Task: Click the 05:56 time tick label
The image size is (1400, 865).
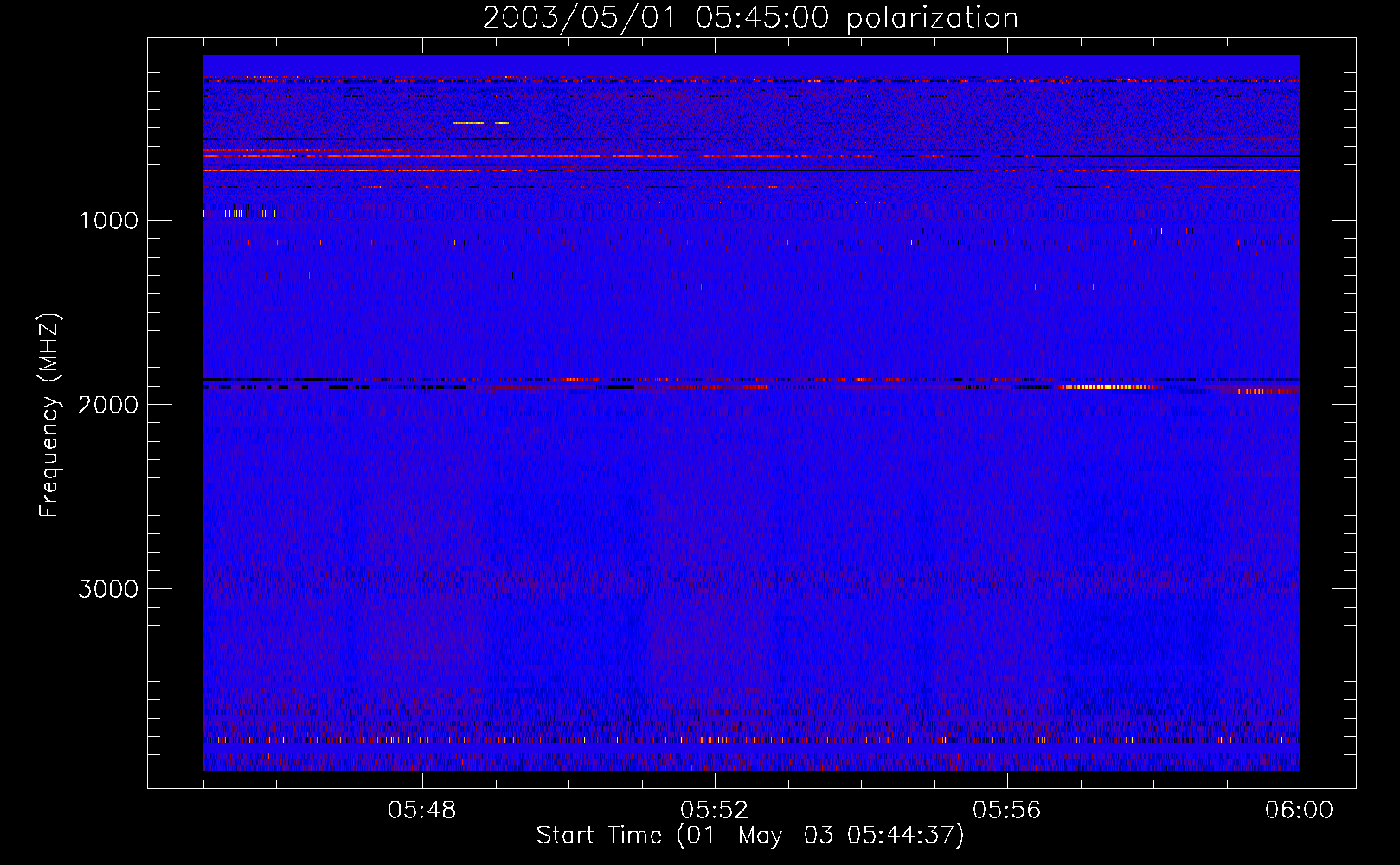Action: 1007,811
